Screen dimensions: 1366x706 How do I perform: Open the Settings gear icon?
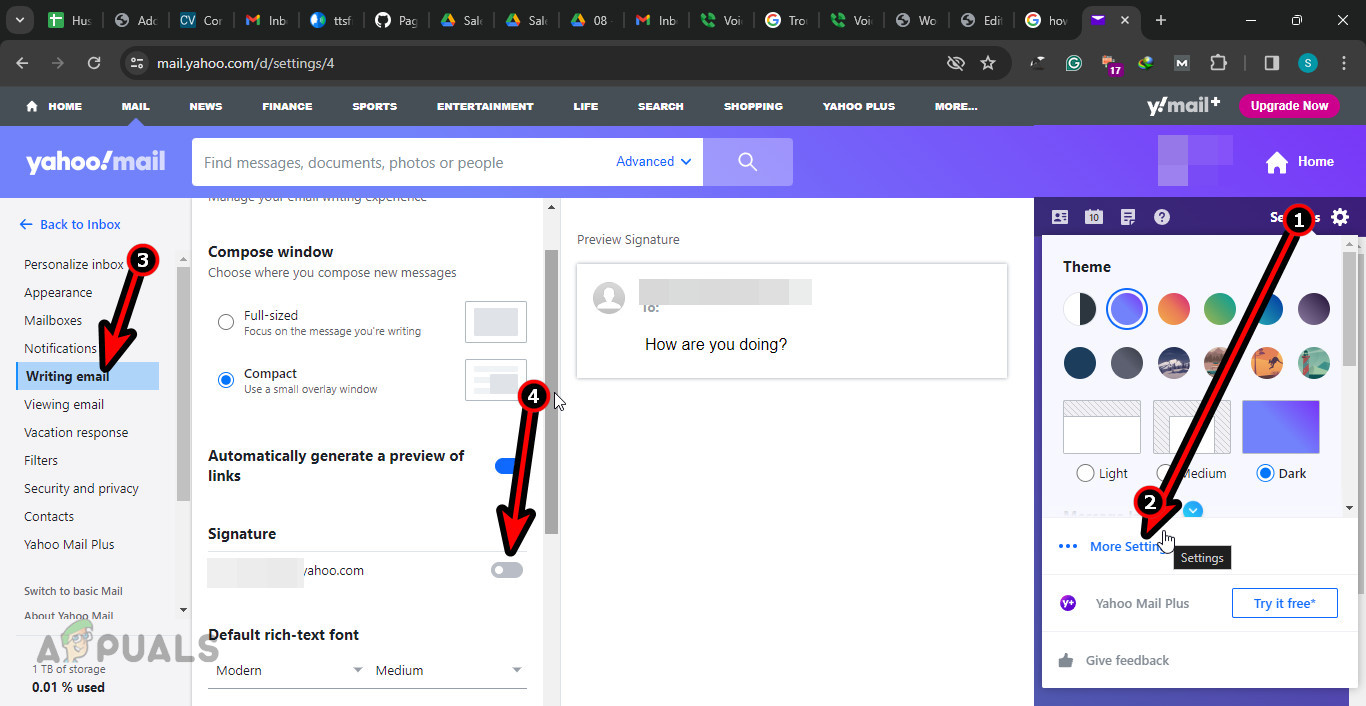tap(1340, 216)
